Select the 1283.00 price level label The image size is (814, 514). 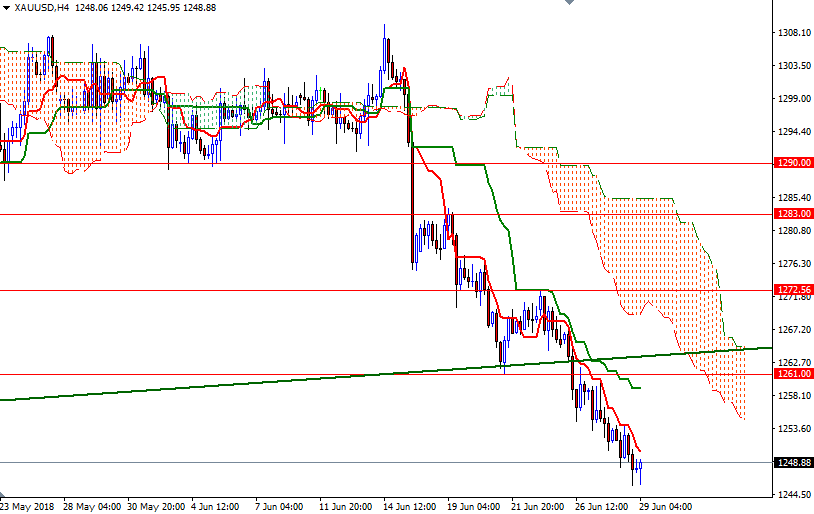click(x=793, y=214)
